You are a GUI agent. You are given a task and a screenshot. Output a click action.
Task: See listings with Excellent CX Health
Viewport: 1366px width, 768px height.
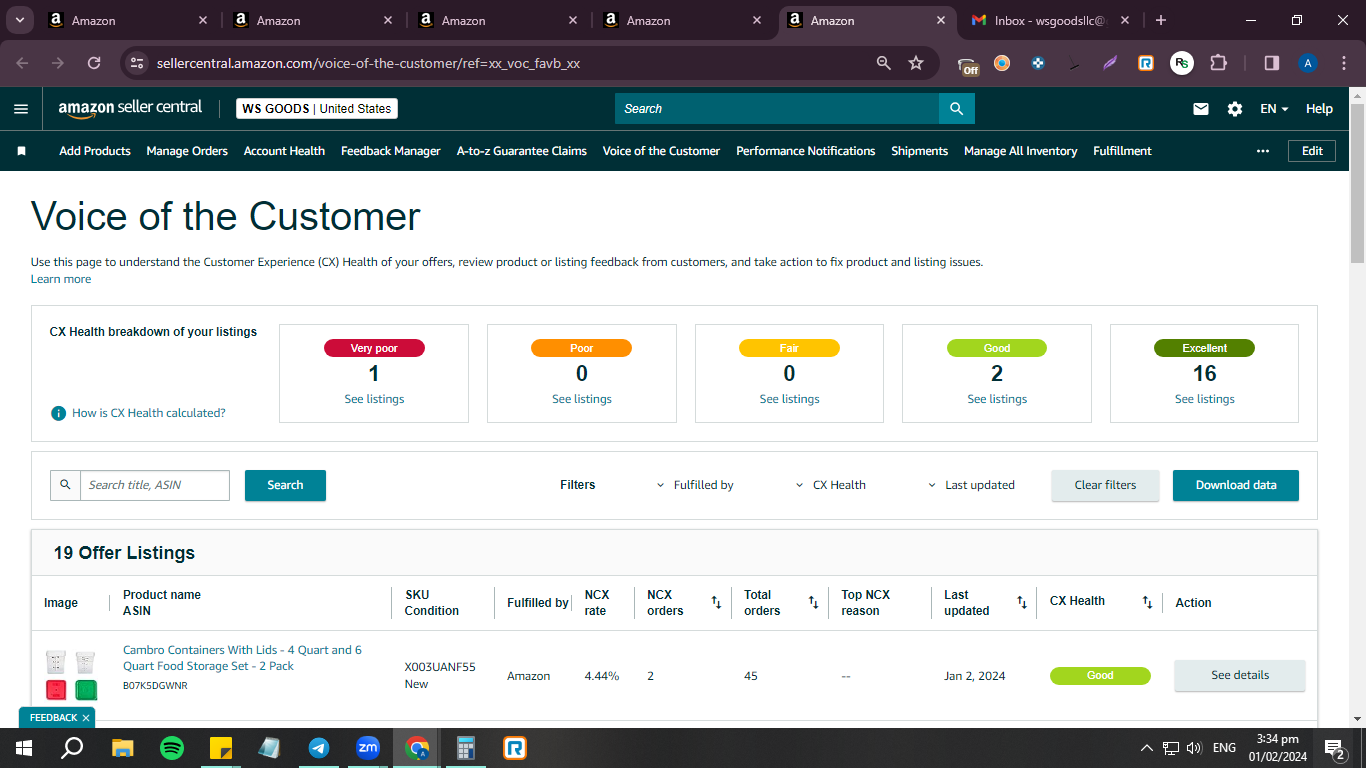[x=1205, y=399]
